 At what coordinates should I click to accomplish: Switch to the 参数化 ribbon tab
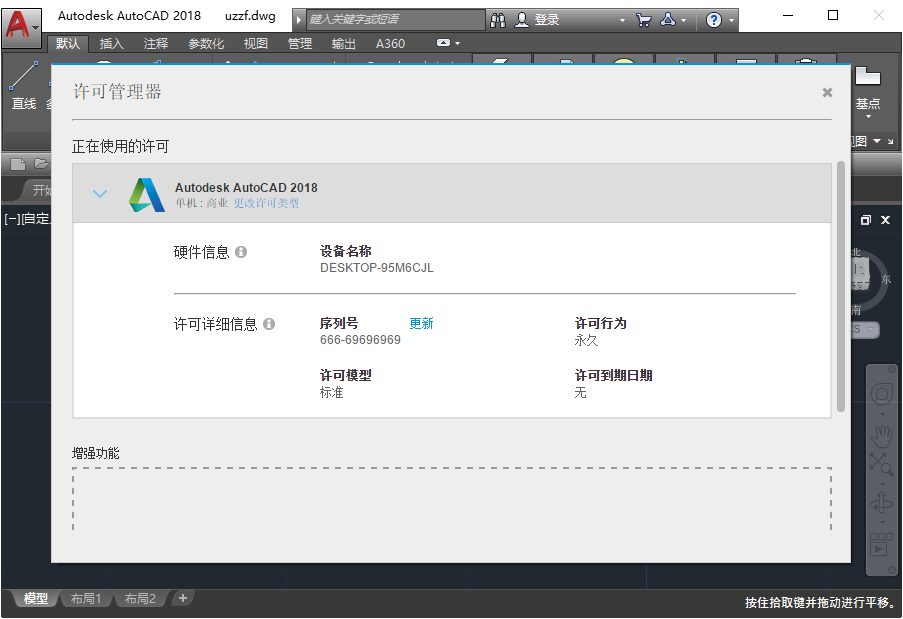coord(206,44)
